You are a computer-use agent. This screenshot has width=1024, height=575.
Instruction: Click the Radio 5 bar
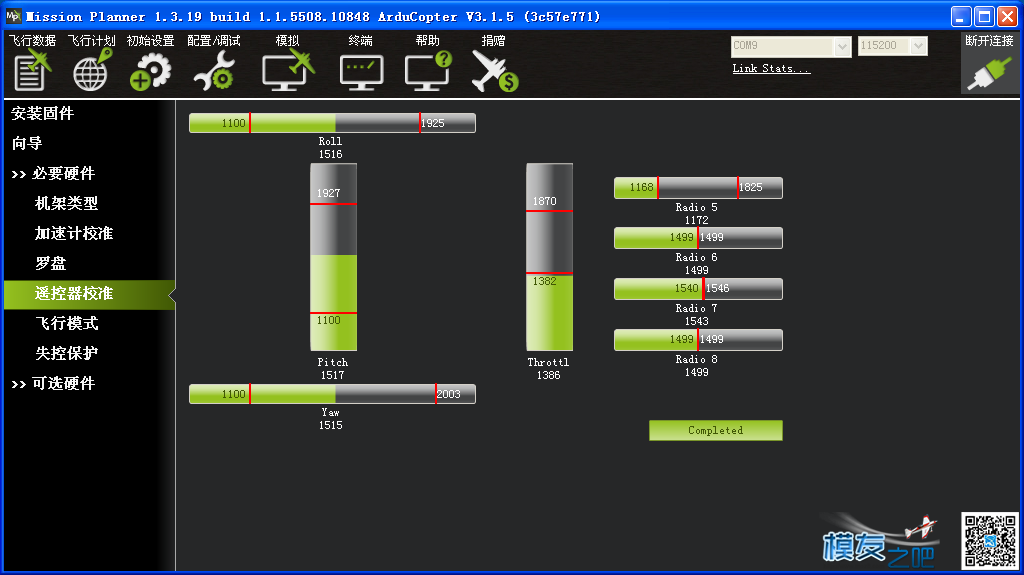[x=698, y=188]
